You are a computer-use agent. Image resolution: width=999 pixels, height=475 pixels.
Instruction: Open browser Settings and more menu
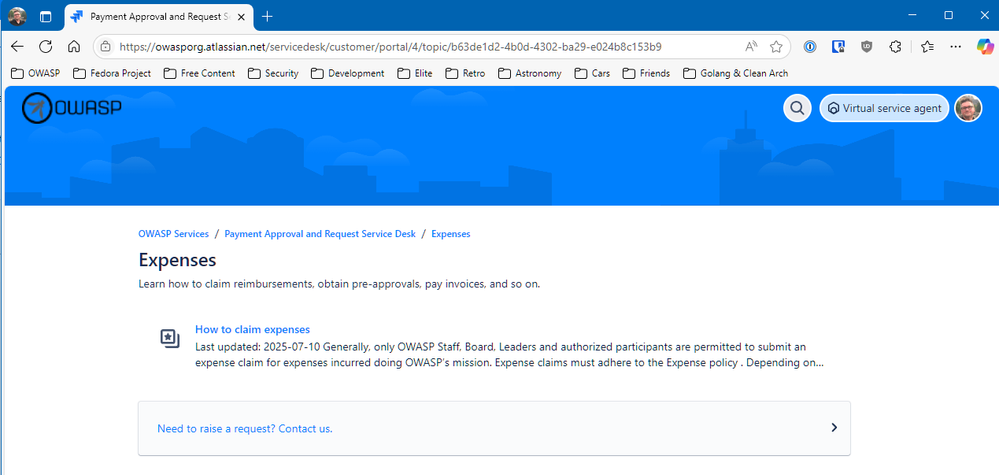[x=956, y=46]
